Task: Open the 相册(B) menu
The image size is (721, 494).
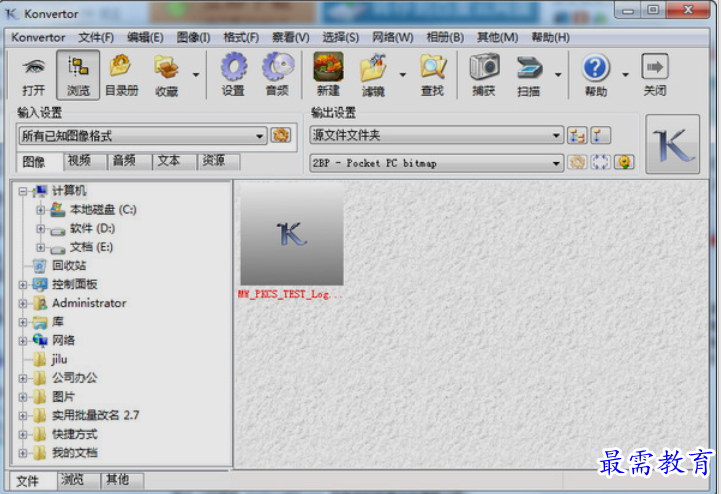Action: tap(445, 37)
